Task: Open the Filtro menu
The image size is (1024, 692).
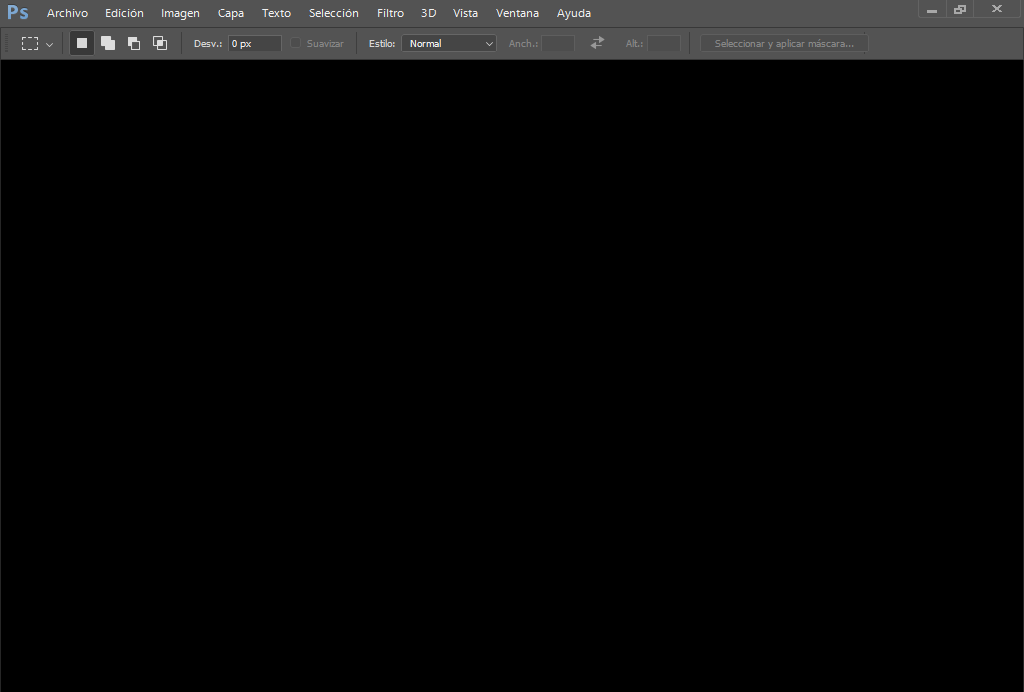Action: click(x=390, y=13)
